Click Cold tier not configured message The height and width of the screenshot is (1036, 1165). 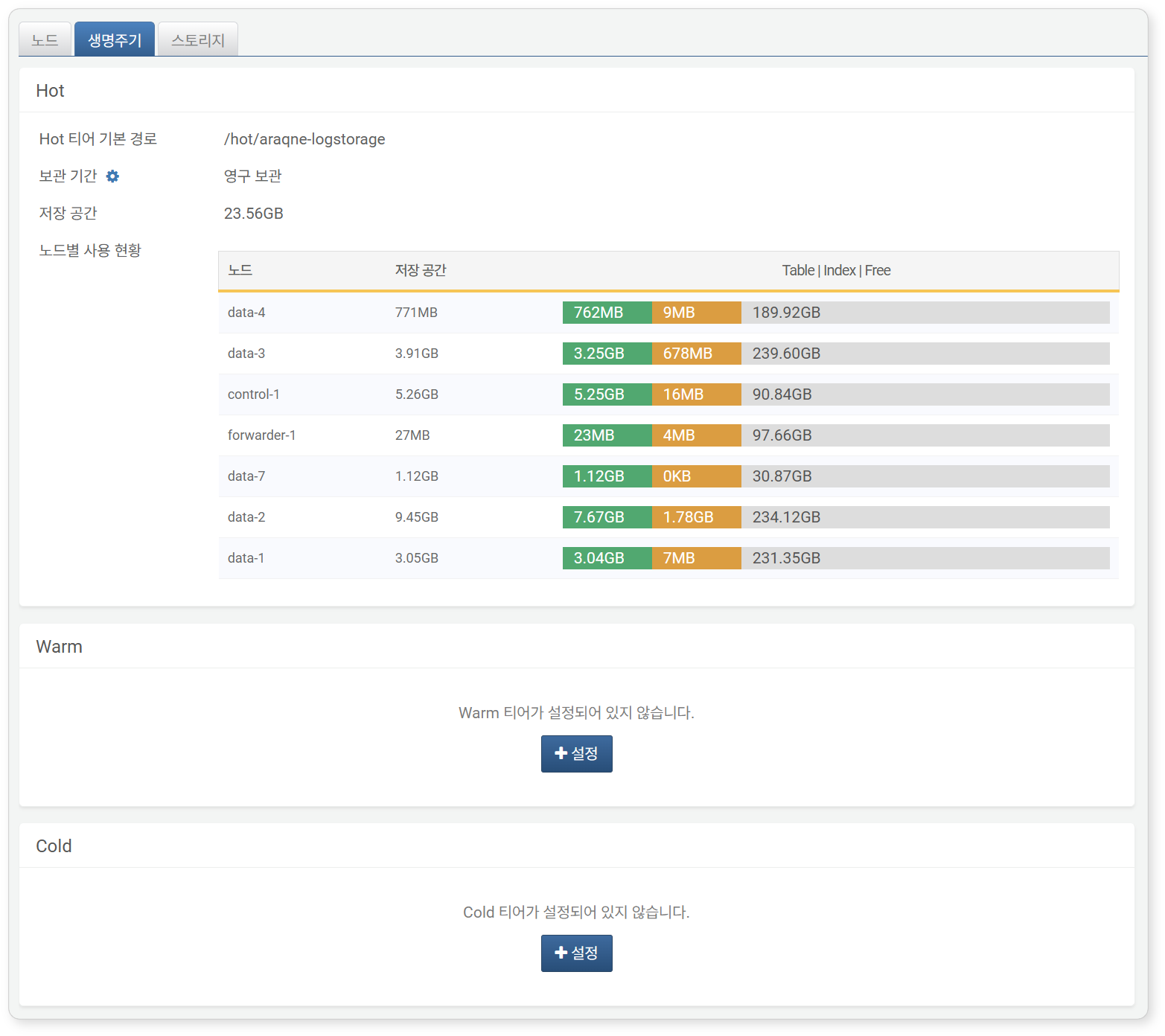[576, 912]
